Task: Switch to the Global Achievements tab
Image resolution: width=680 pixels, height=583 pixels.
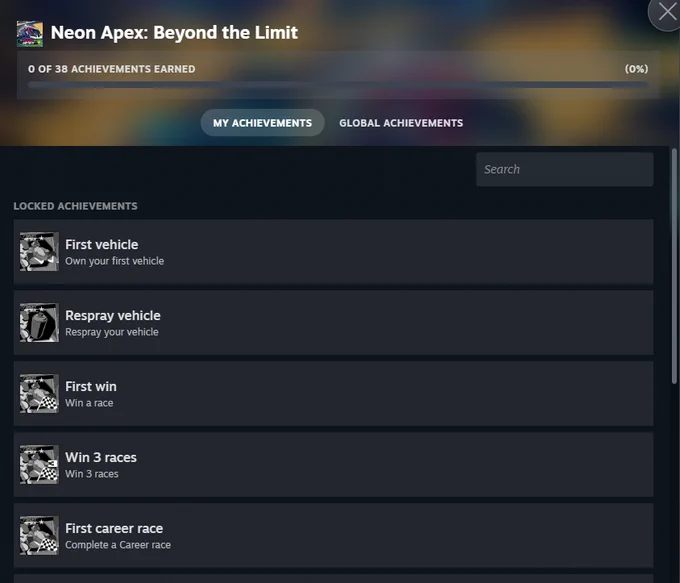Action: [x=401, y=123]
